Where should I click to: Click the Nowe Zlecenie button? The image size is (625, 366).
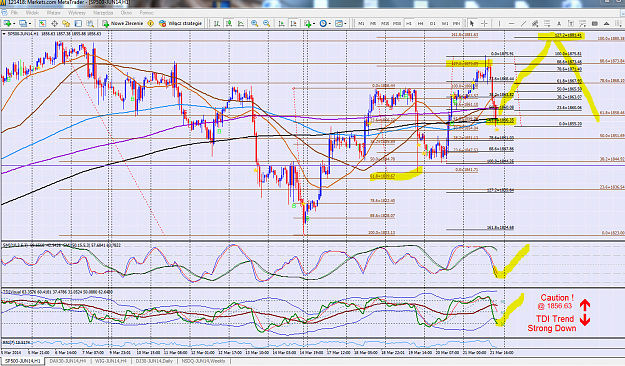pyautogui.click(x=123, y=24)
